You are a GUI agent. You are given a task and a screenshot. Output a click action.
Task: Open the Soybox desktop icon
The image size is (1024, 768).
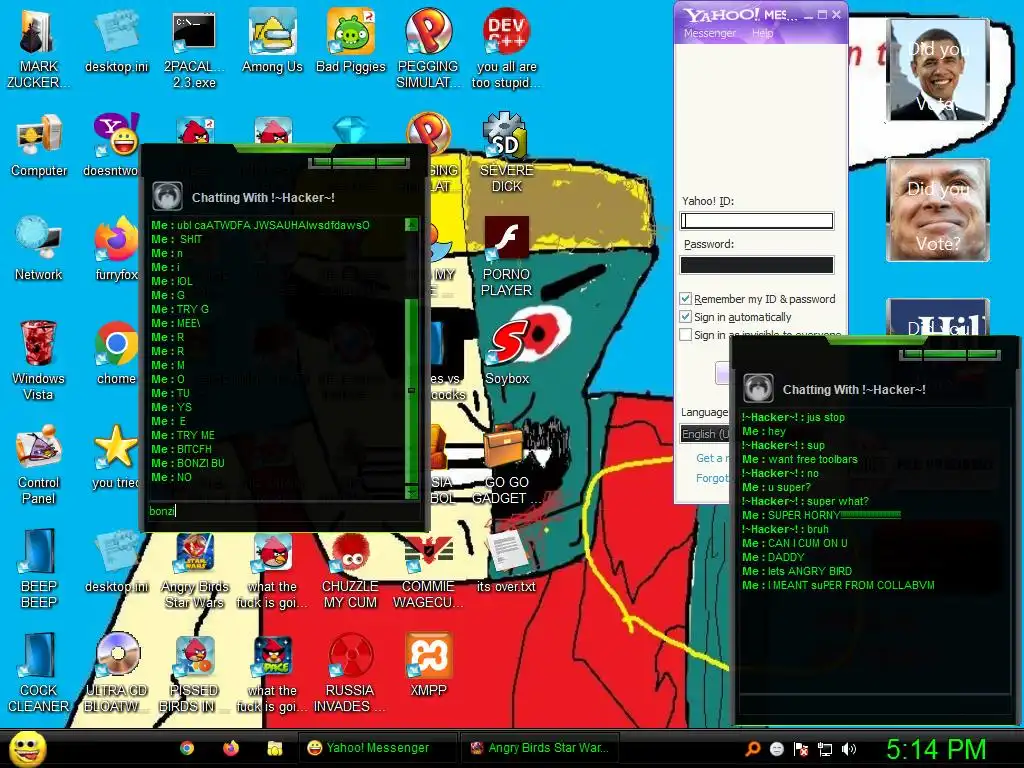[507, 354]
